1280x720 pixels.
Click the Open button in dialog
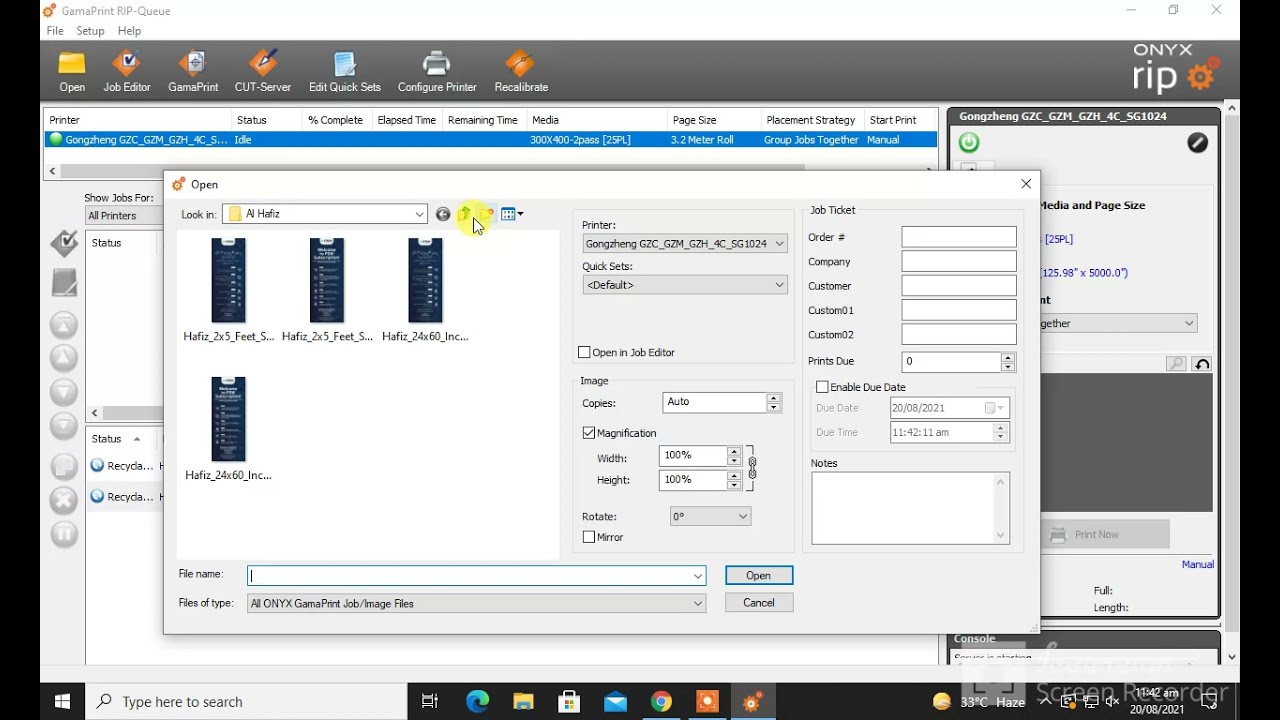coord(758,575)
